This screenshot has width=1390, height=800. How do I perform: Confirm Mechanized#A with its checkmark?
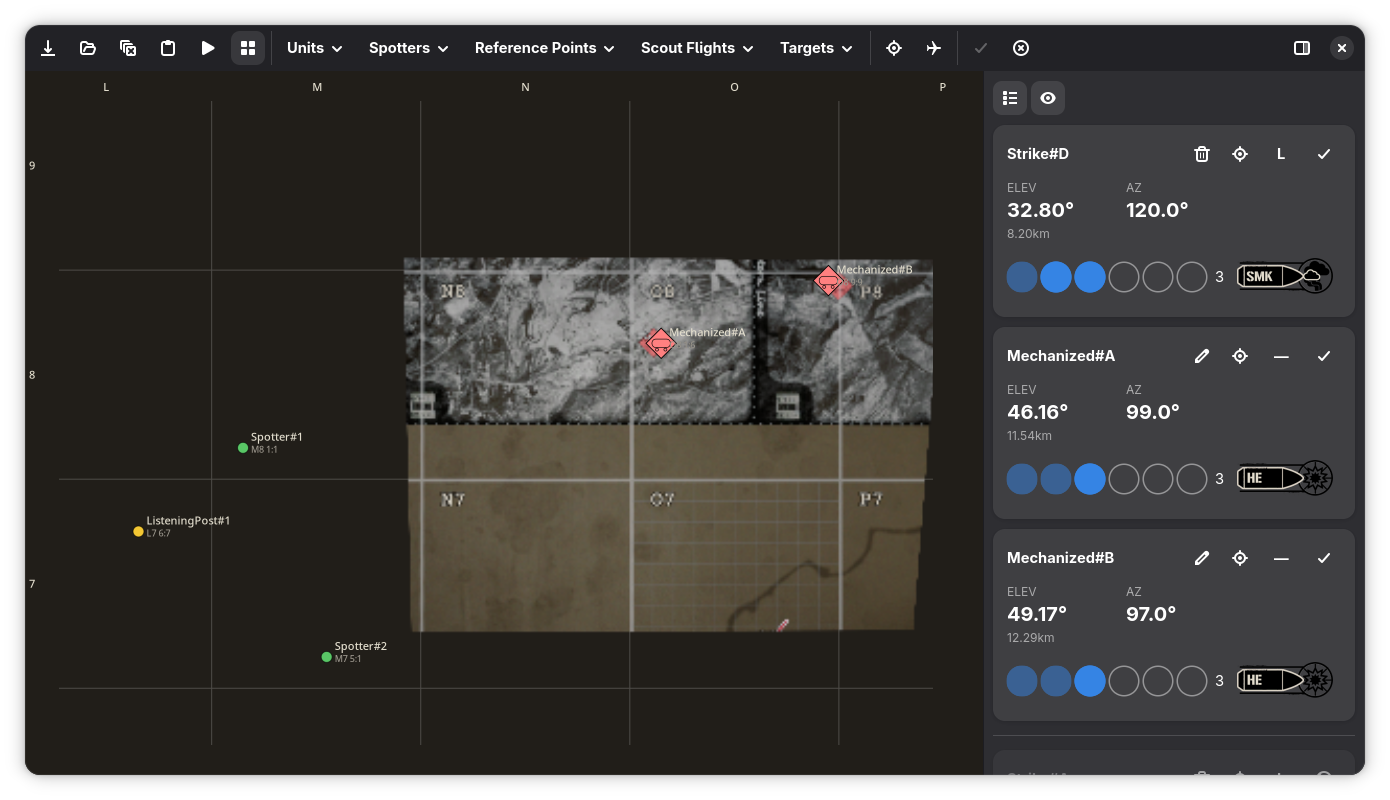(1324, 356)
